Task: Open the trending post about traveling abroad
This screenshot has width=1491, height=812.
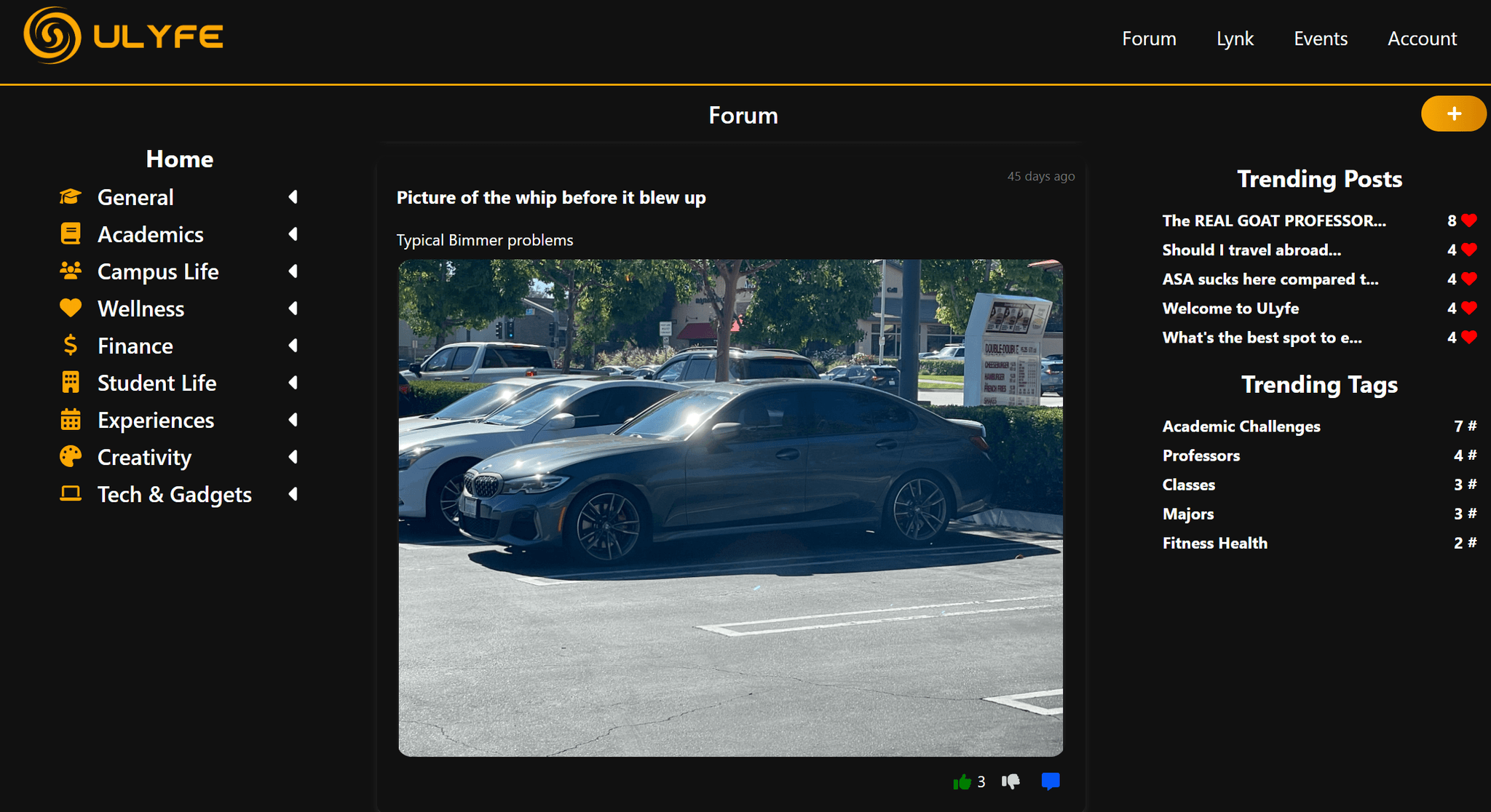Action: pos(1251,250)
